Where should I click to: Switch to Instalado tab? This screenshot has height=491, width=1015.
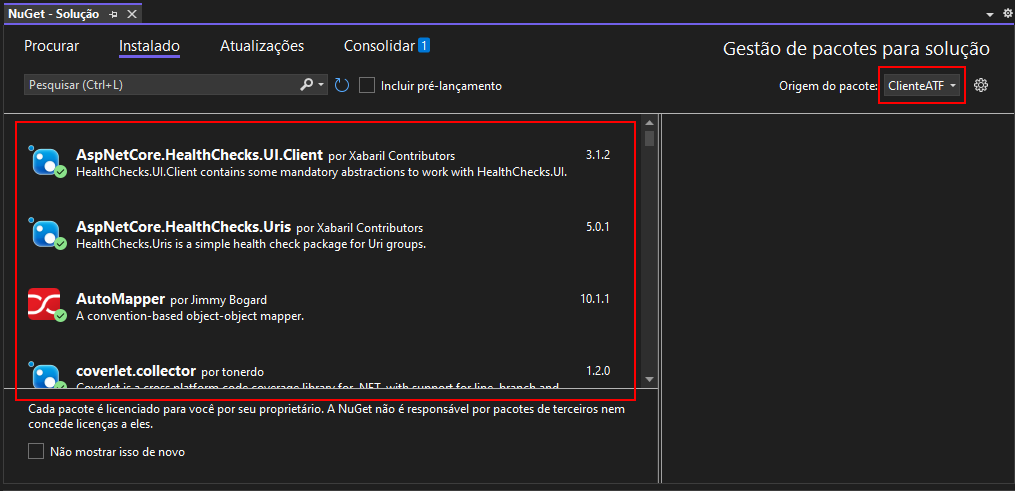(150, 46)
